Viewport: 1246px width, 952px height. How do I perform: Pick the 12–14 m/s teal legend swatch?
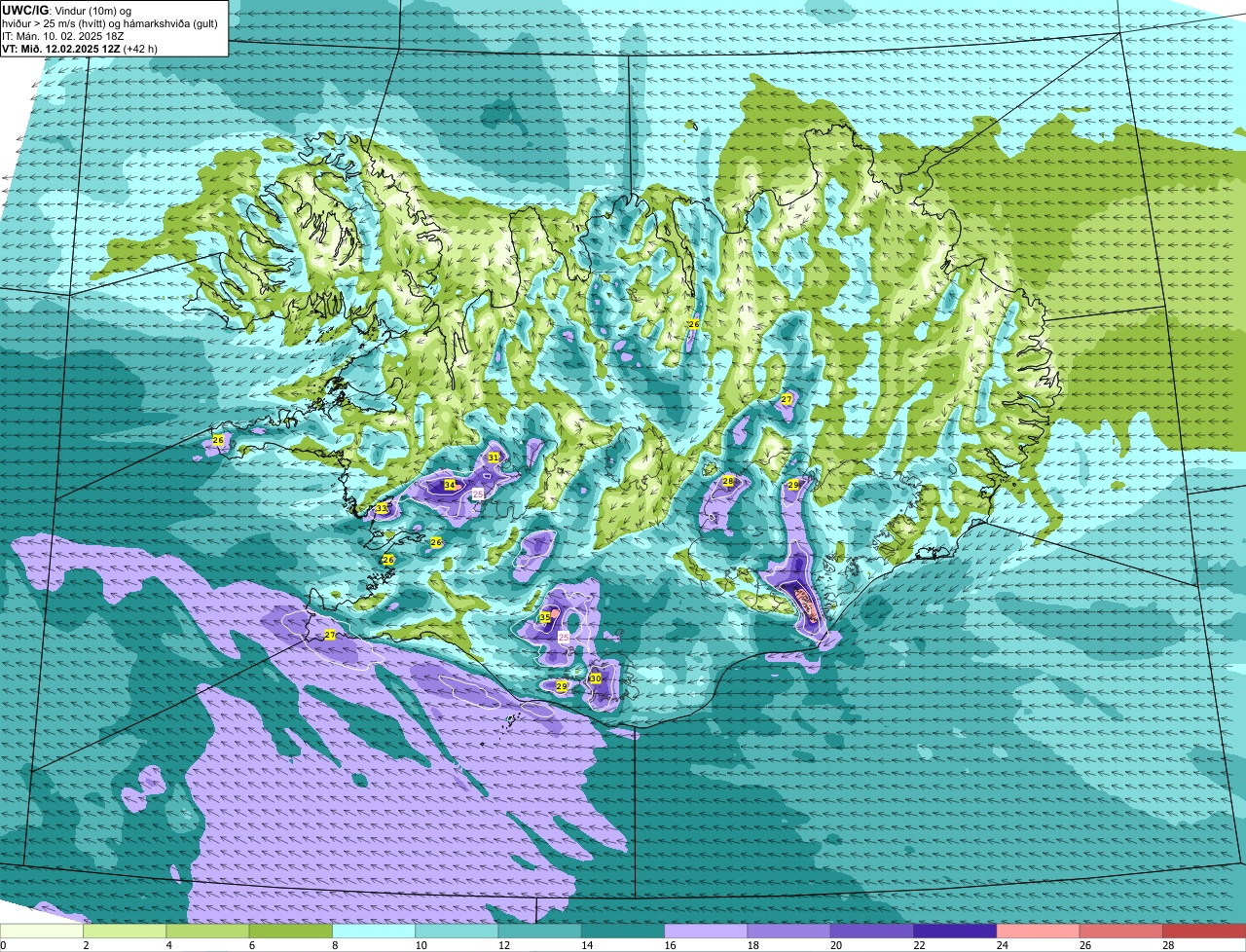coord(540,932)
